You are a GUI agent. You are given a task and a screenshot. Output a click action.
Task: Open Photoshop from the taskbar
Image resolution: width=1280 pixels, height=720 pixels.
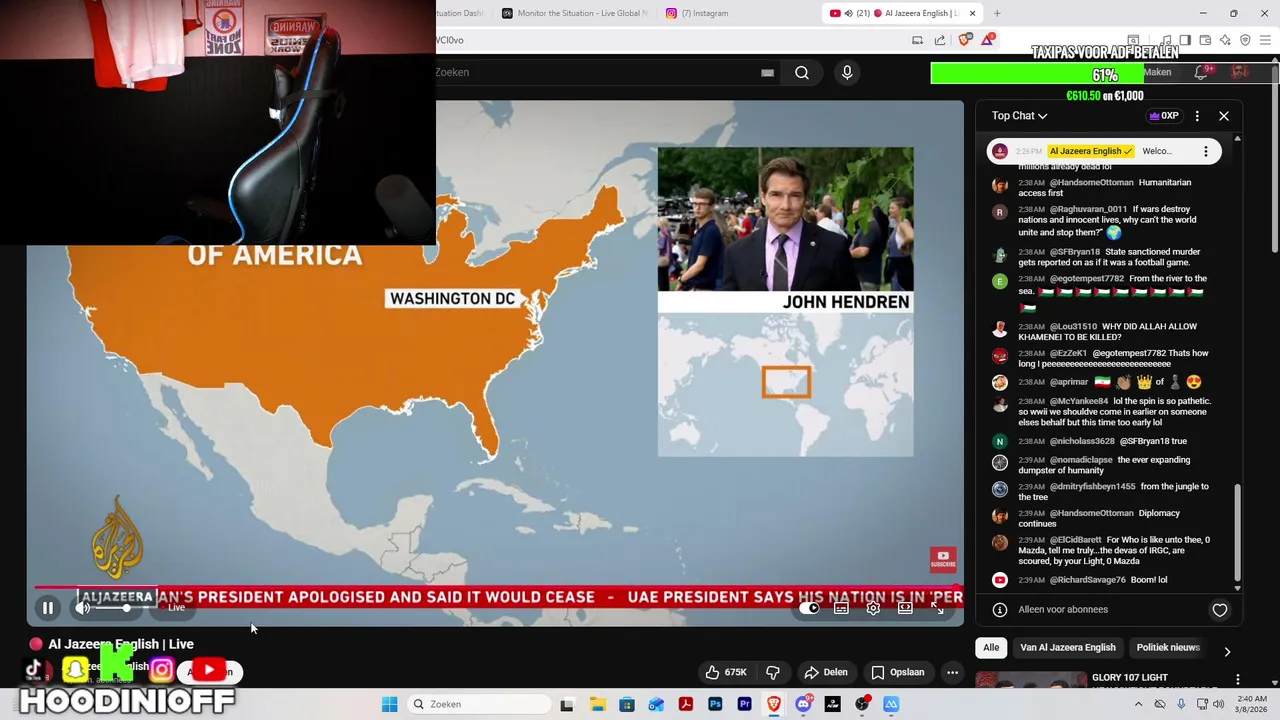tap(715, 704)
